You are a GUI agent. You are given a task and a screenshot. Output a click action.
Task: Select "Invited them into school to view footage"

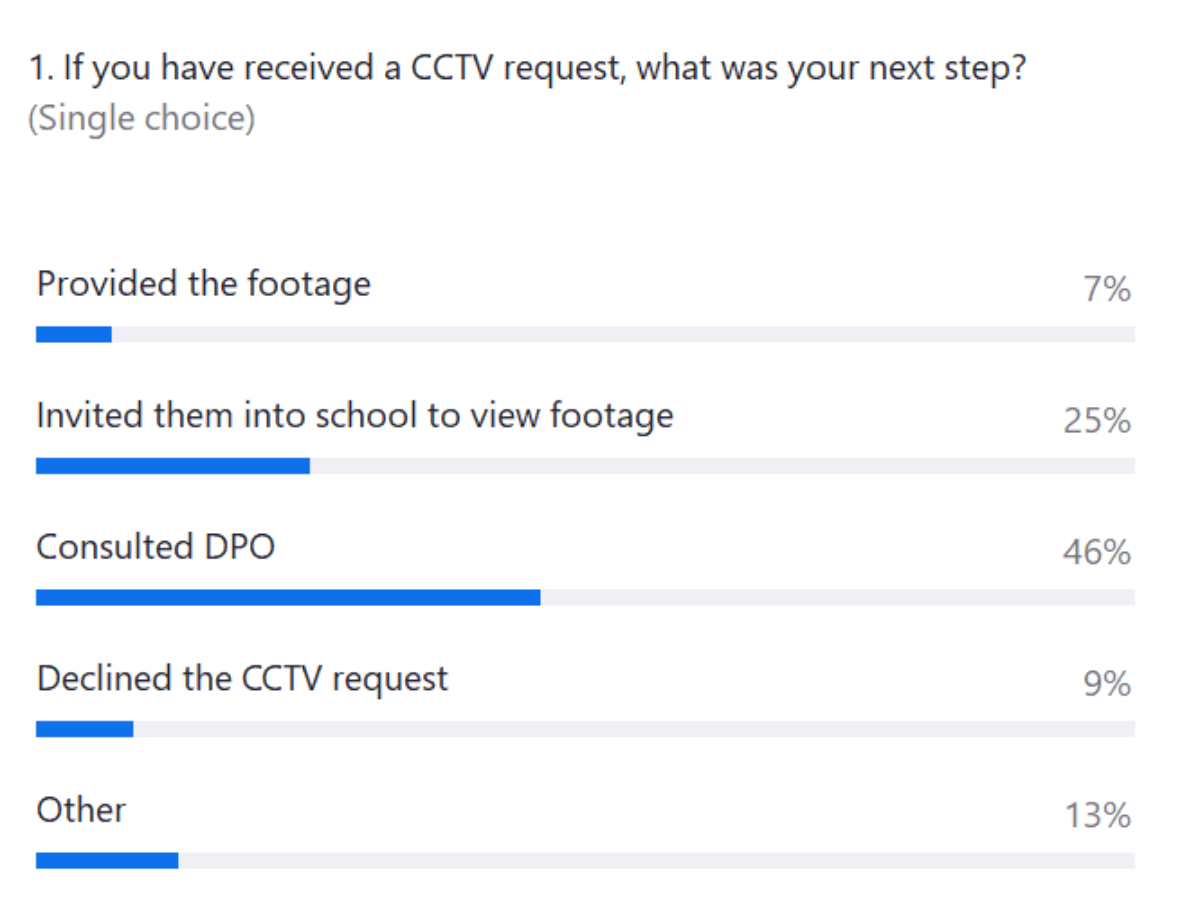(355, 416)
